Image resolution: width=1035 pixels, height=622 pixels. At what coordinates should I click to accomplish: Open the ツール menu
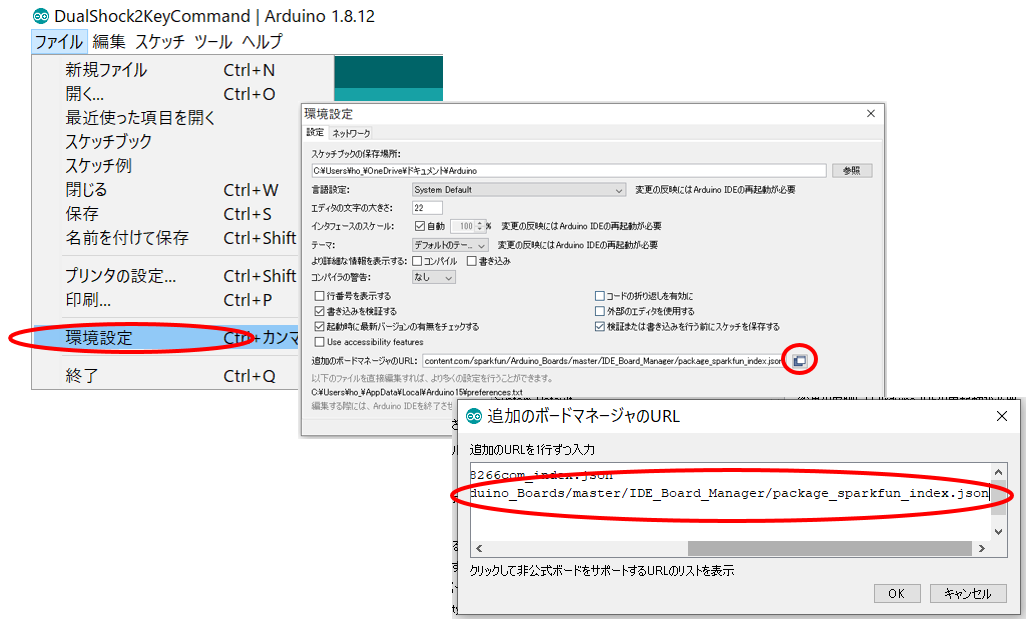point(213,42)
